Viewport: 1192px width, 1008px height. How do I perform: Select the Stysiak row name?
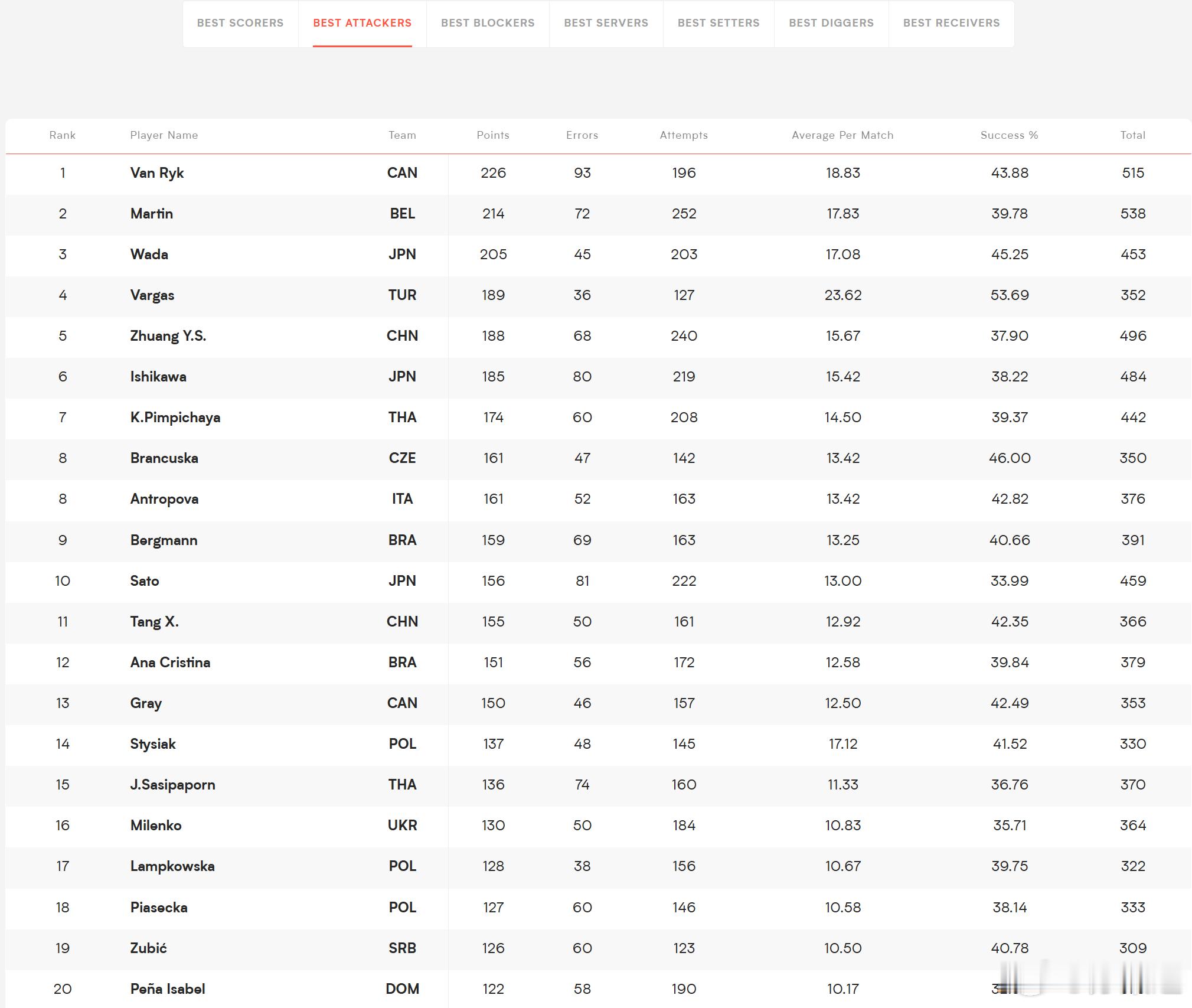click(153, 744)
